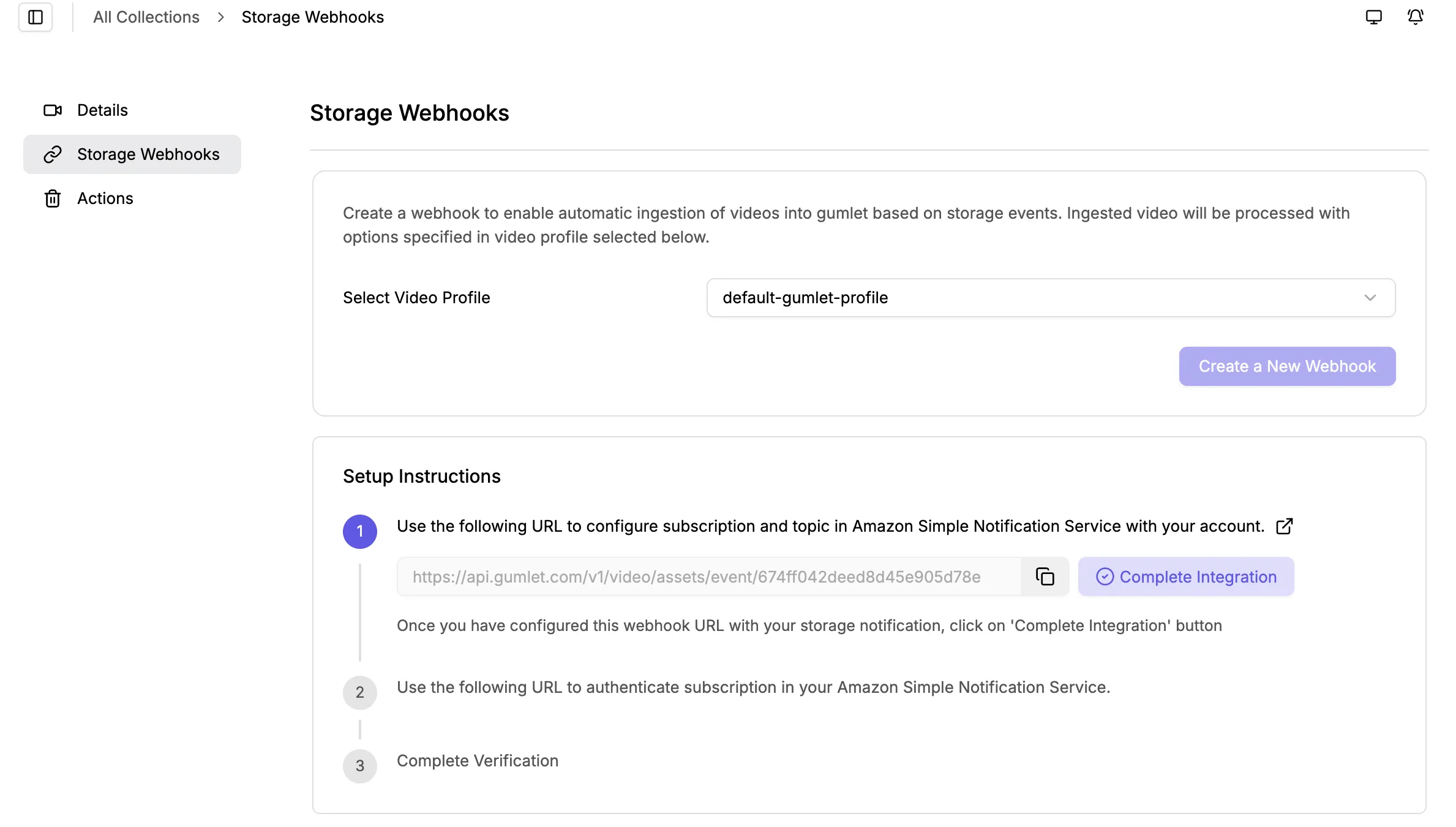The width and height of the screenshot is (1456, 827).
Task: Copy the webhook URL with copy icon
Action: 1045,576
